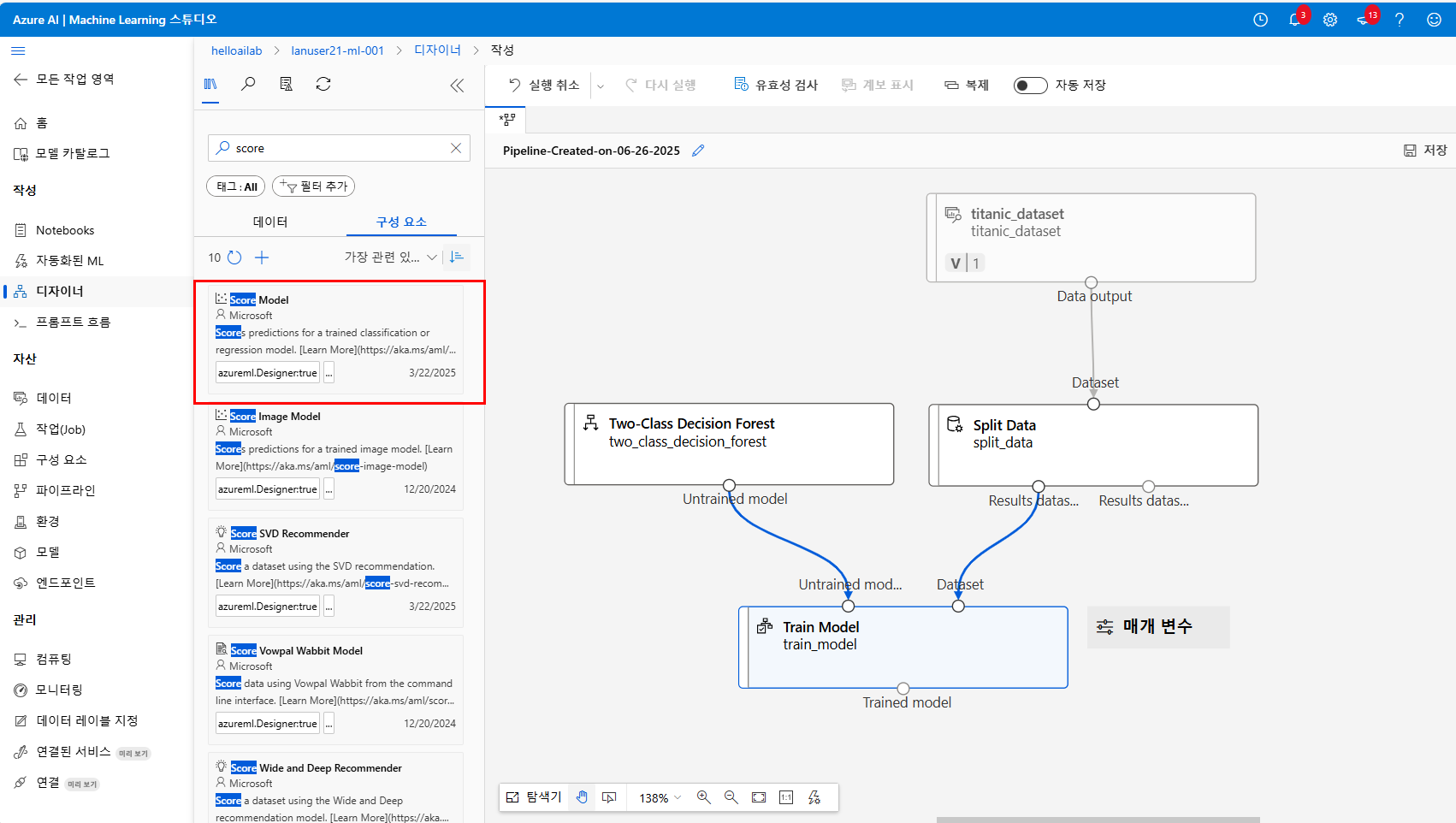The height and width of the screenshot is (823, 1456).
Task: Refresh the asset panel
Action: coord(323,84)
